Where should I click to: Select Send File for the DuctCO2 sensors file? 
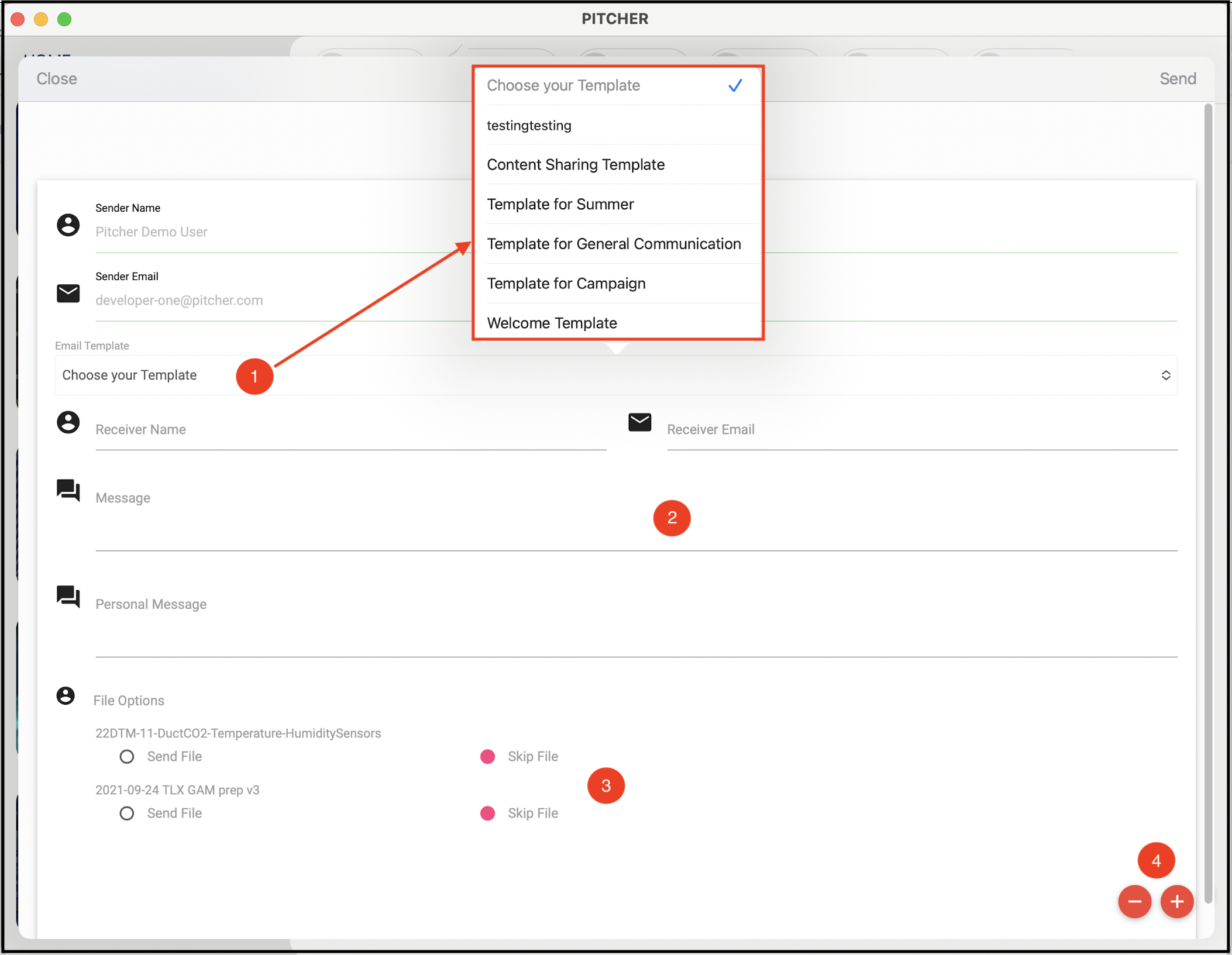point(126,756)
